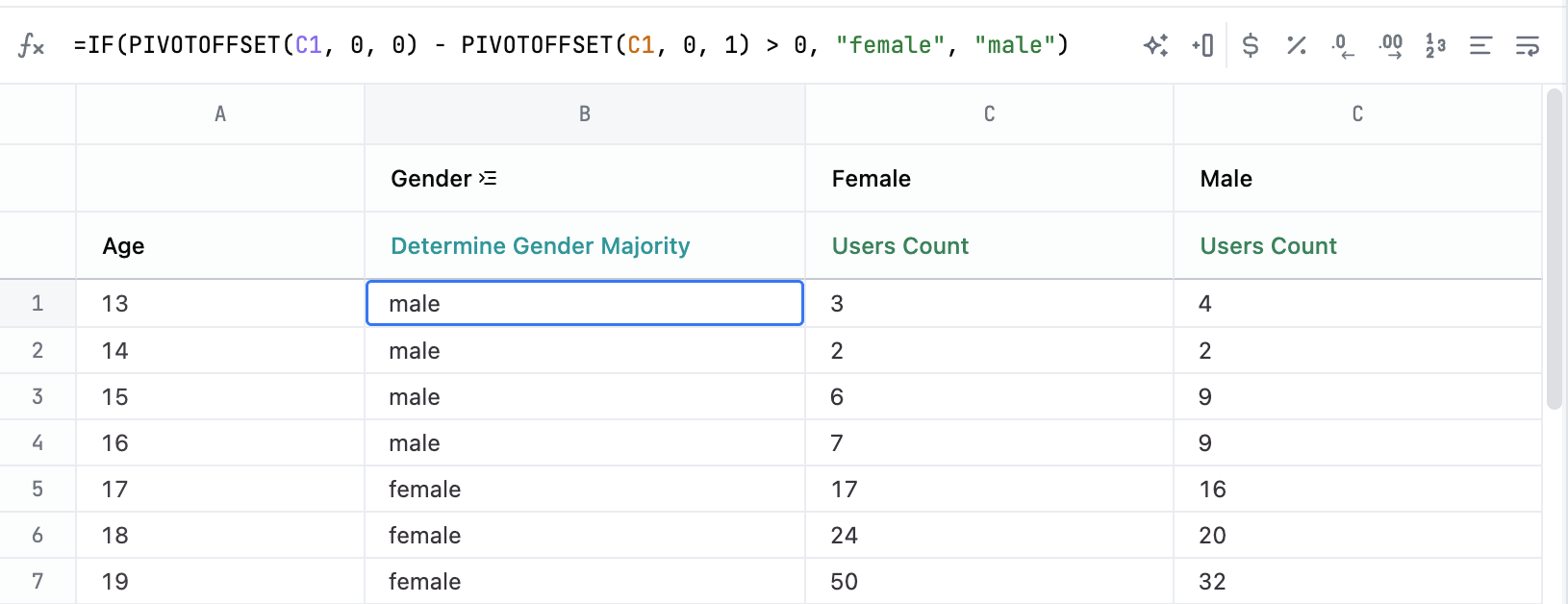Image resolution: width=1568 pixels, height=604 pixels.
Task: Select column A header
Action: click(x=220, y=114)
